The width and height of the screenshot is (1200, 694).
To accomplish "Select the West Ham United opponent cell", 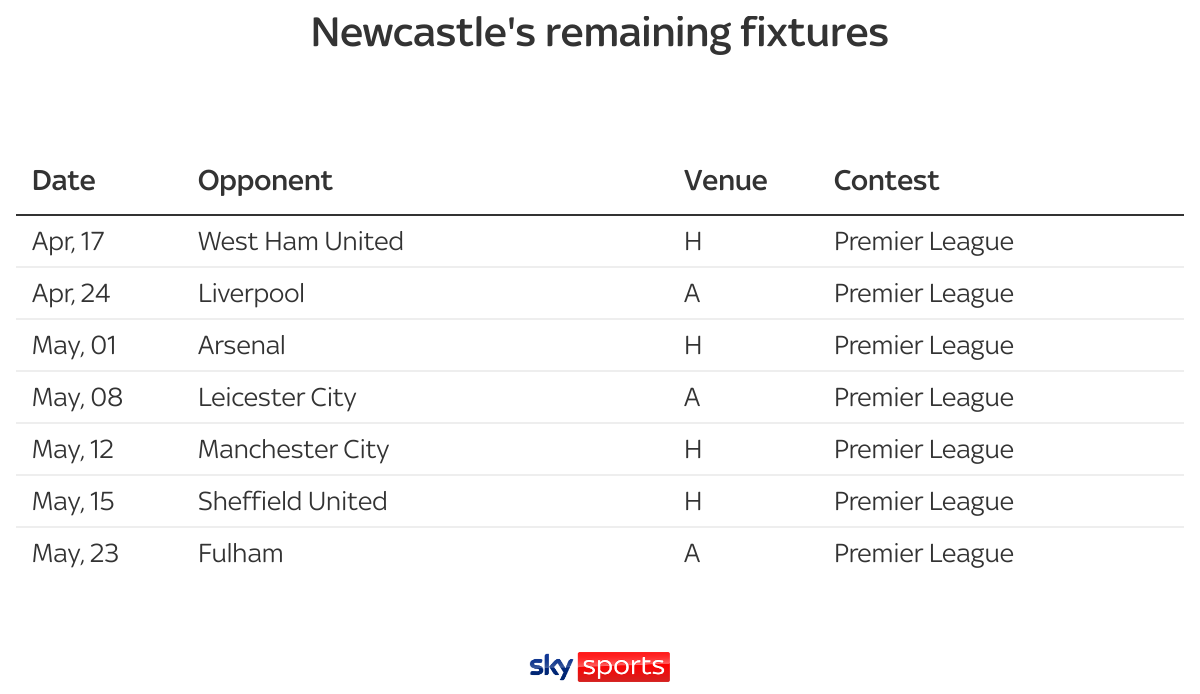I will (x=301, y=241).
